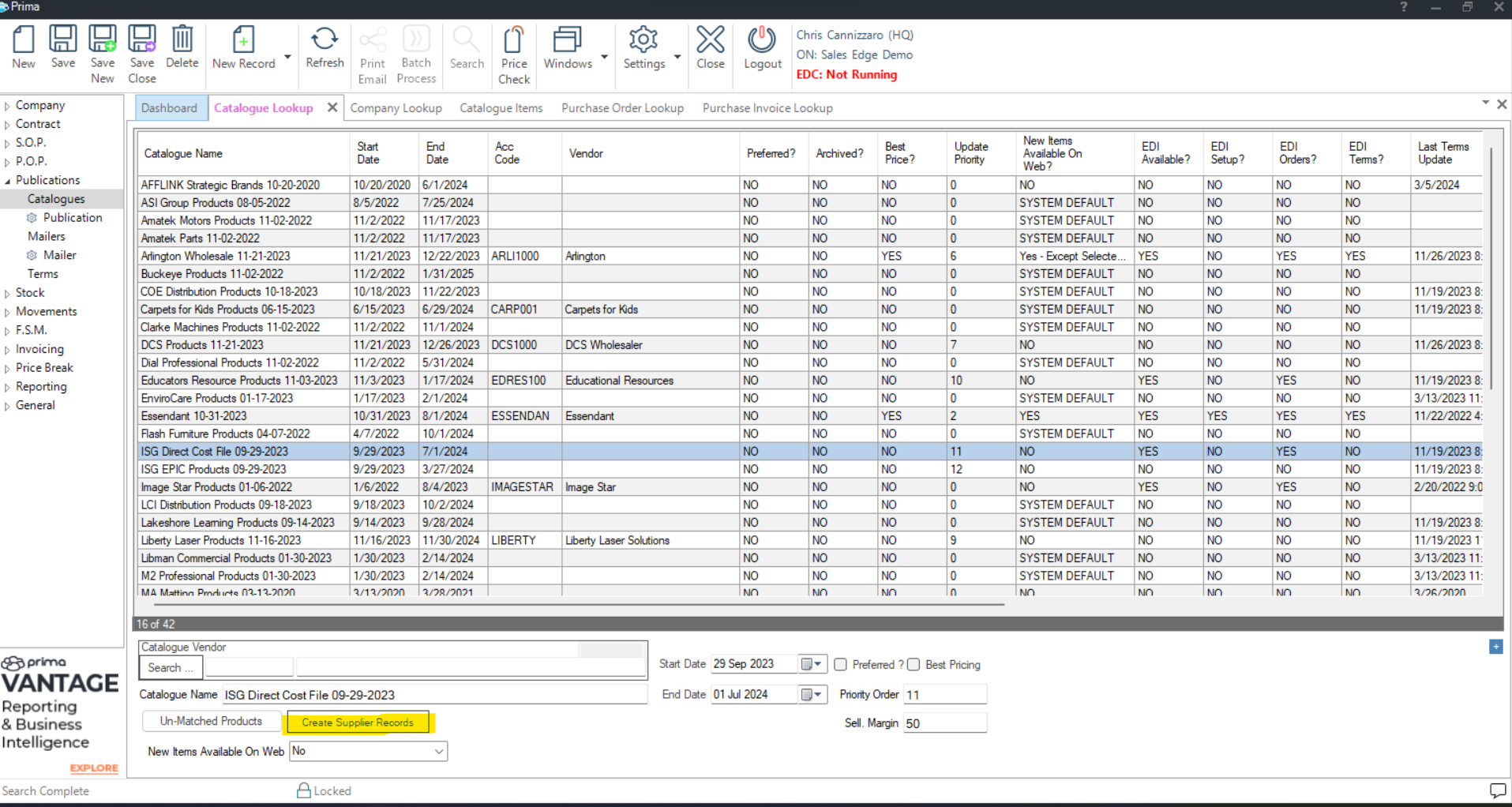Click the Locked padlock icon
1512x807 pixels.
click(x=304, y=790)
